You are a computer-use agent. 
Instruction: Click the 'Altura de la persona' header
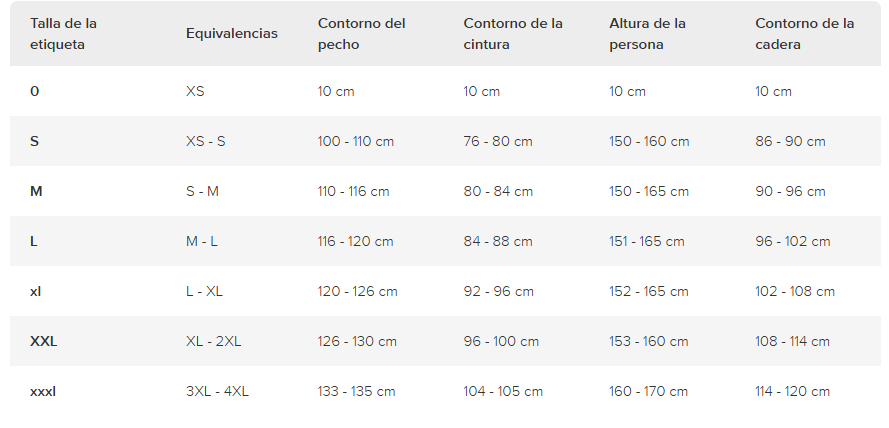click(x=647, y=34)
